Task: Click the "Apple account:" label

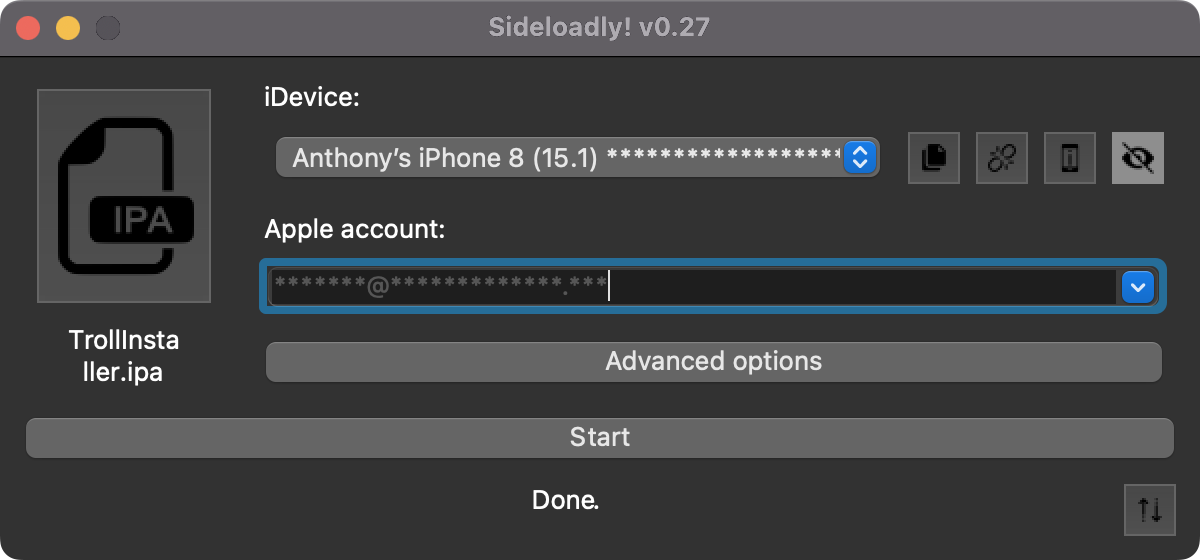Action: (354, 230)
